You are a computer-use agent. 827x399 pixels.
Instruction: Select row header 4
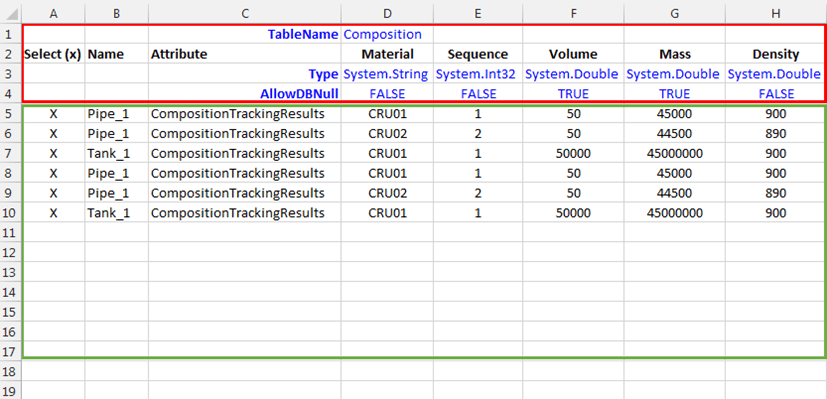11,94
